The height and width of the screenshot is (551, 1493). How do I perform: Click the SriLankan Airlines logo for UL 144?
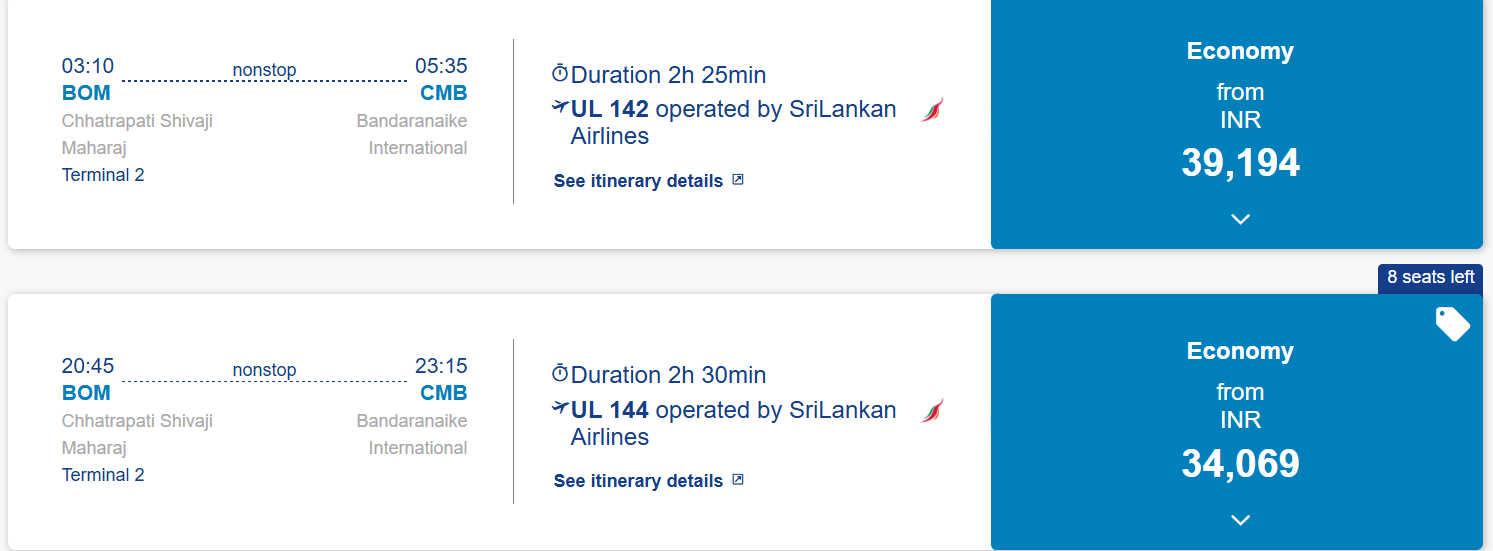tap(932, 411)
